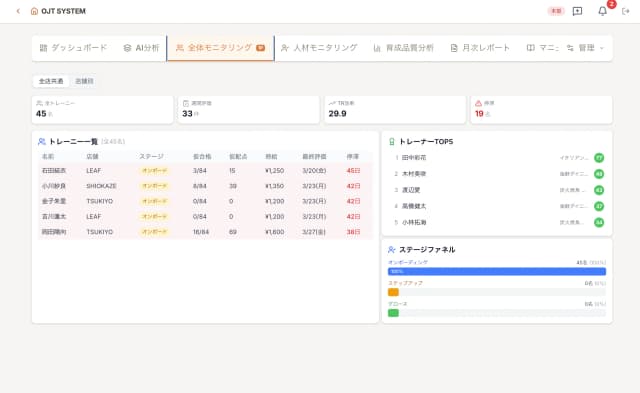
Task: Click the trend icon on 29.9 card
Action: 332,103
